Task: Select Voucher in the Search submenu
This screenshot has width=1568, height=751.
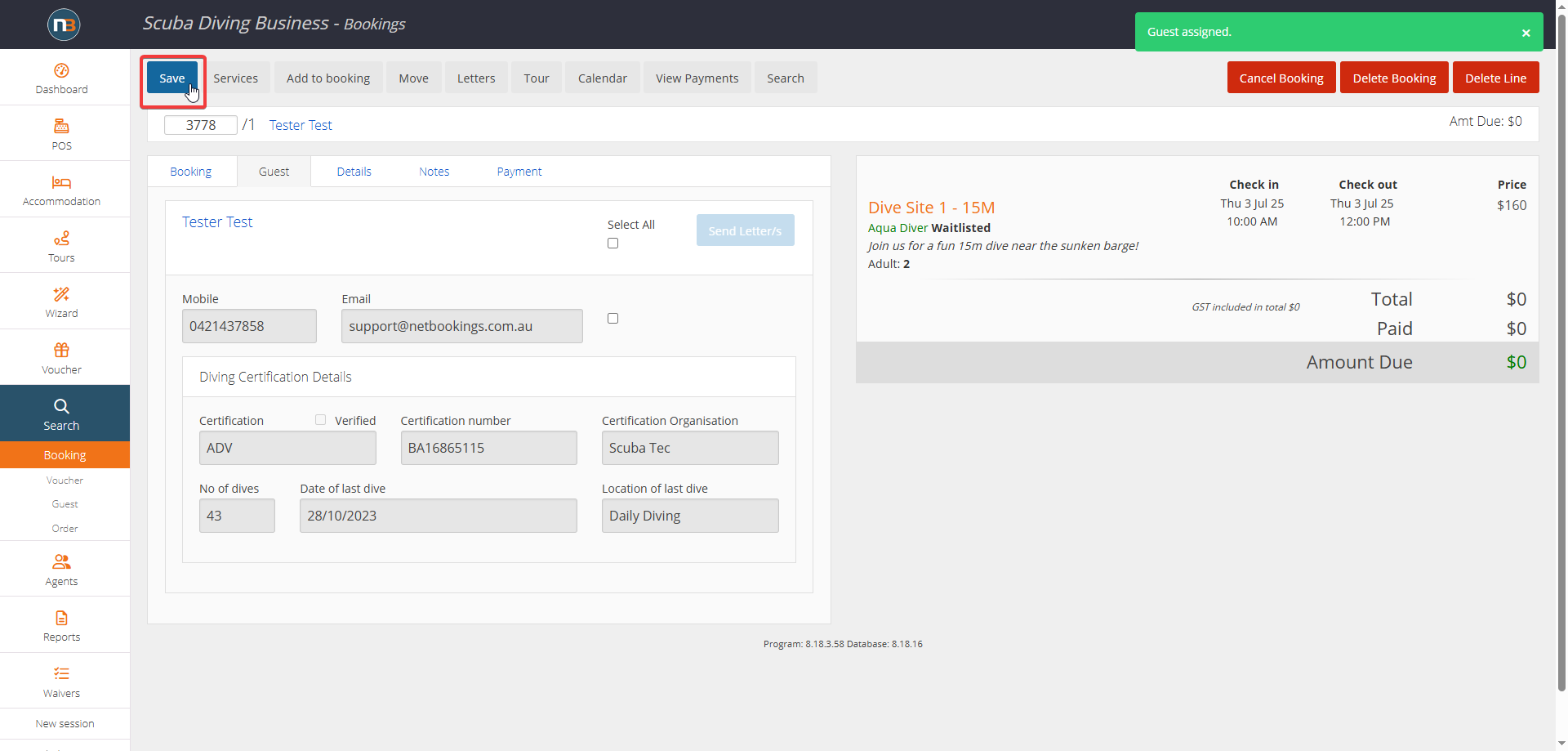Action: pyautogui.click(x=65, y=481)
